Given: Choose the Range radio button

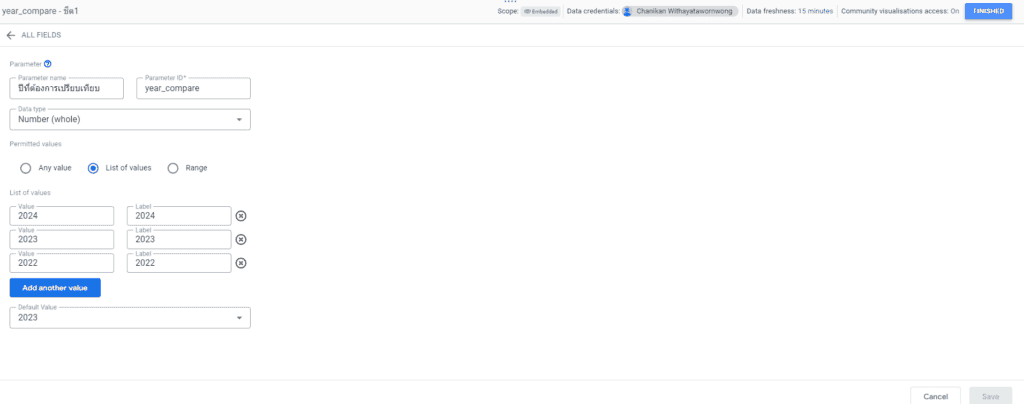Looking at the screenshot, I should coord(173,168).
